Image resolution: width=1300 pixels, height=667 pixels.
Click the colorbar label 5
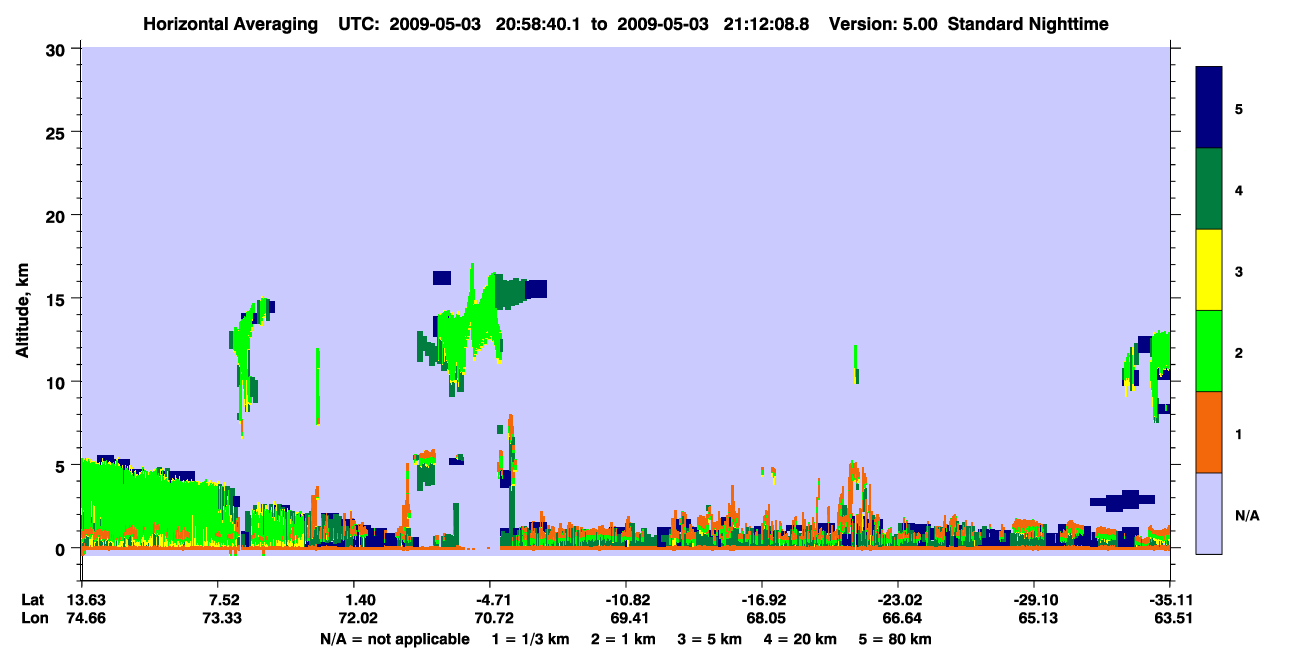[x=1239, y=108]
